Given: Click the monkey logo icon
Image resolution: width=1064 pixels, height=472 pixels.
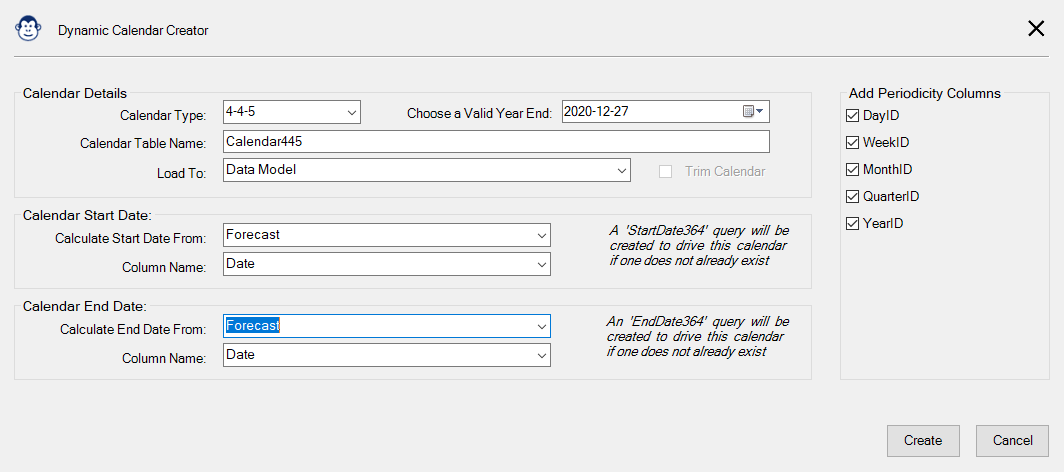Looking at the screenshot, I should pos(28,29).
